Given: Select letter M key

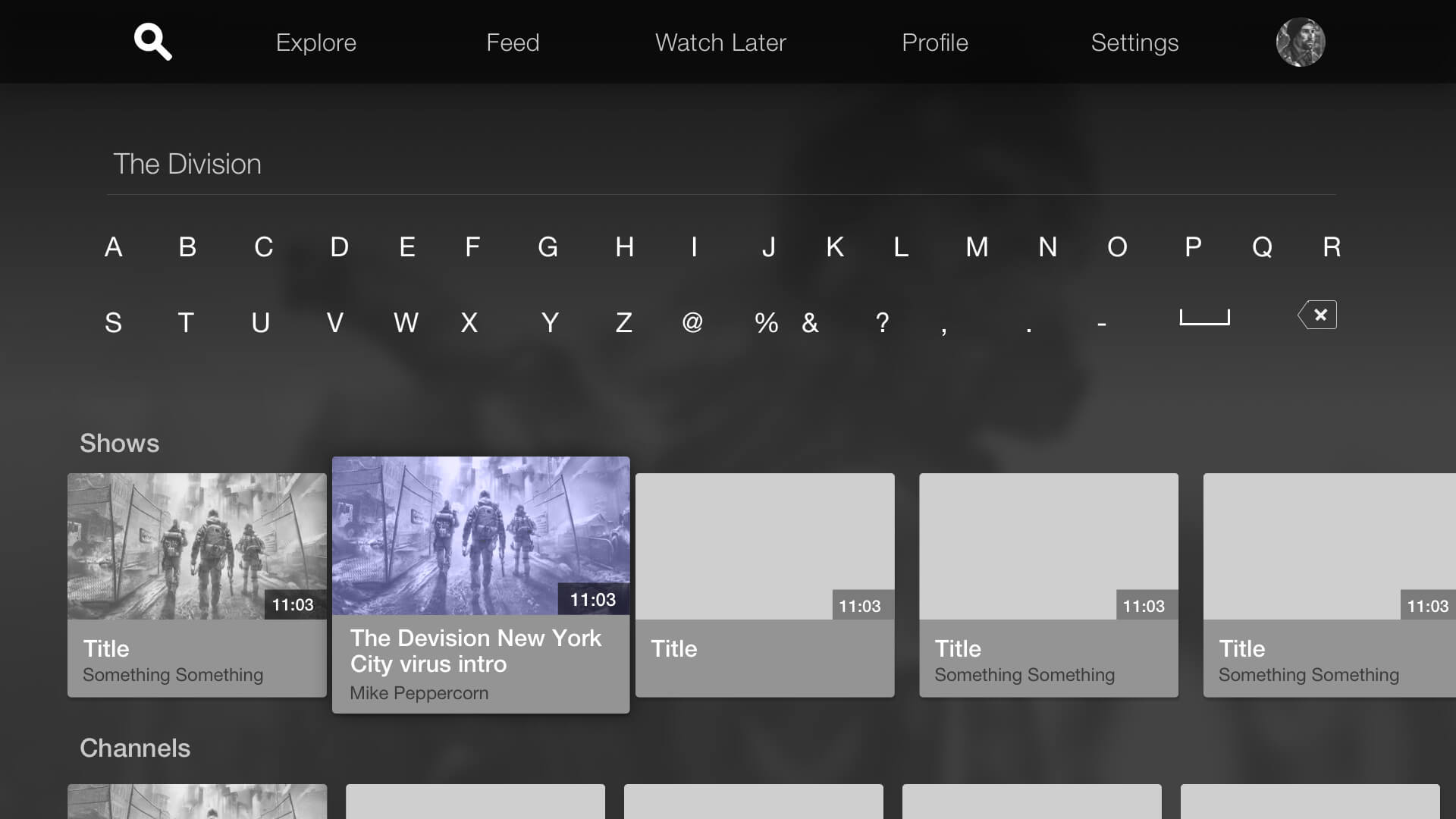Looking at the screenshot, I should pyautogui.click(x=977, y=247).
